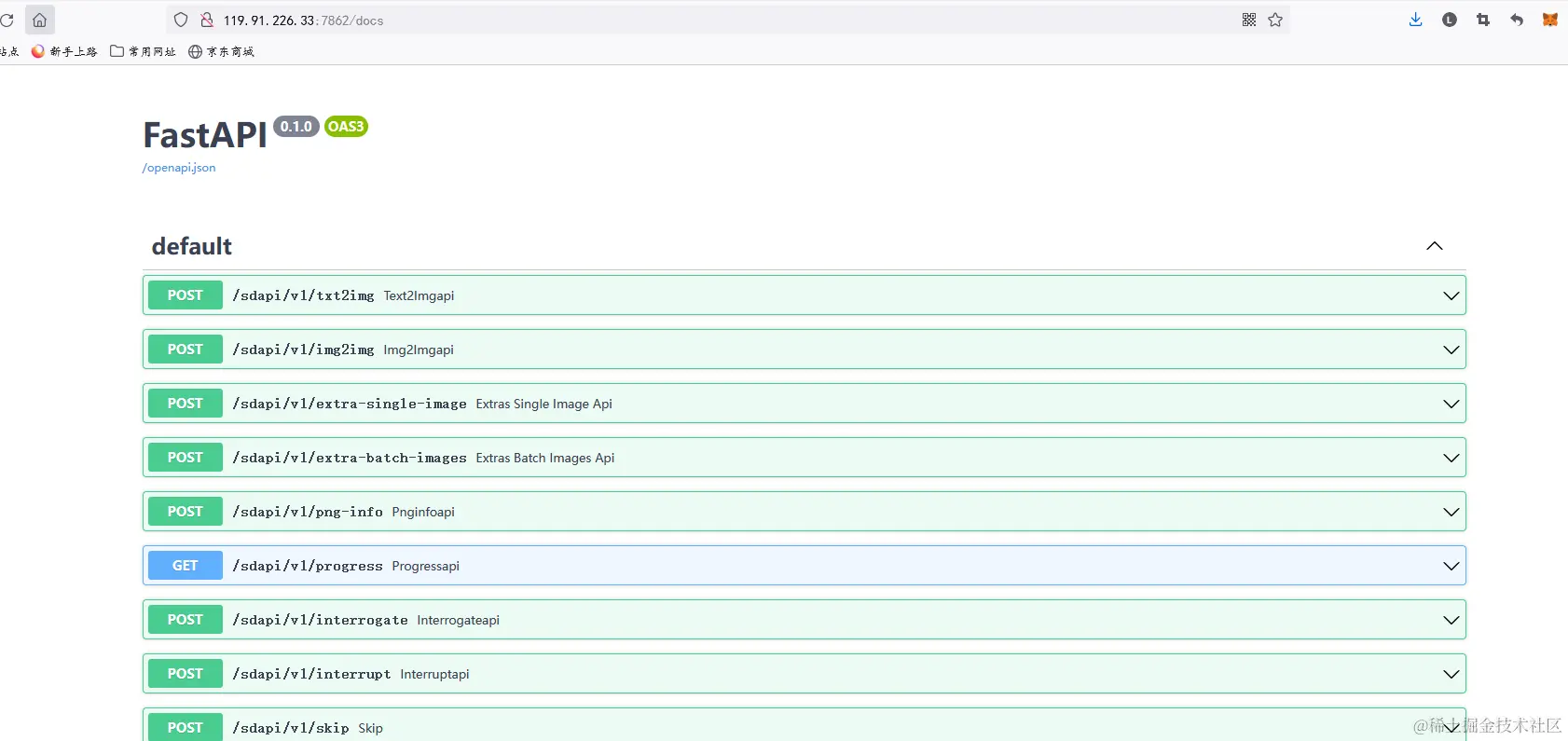Viewport: 1568px width, 741px height.
Task: Open the QR code icon in address bar
Action: 1249,20
